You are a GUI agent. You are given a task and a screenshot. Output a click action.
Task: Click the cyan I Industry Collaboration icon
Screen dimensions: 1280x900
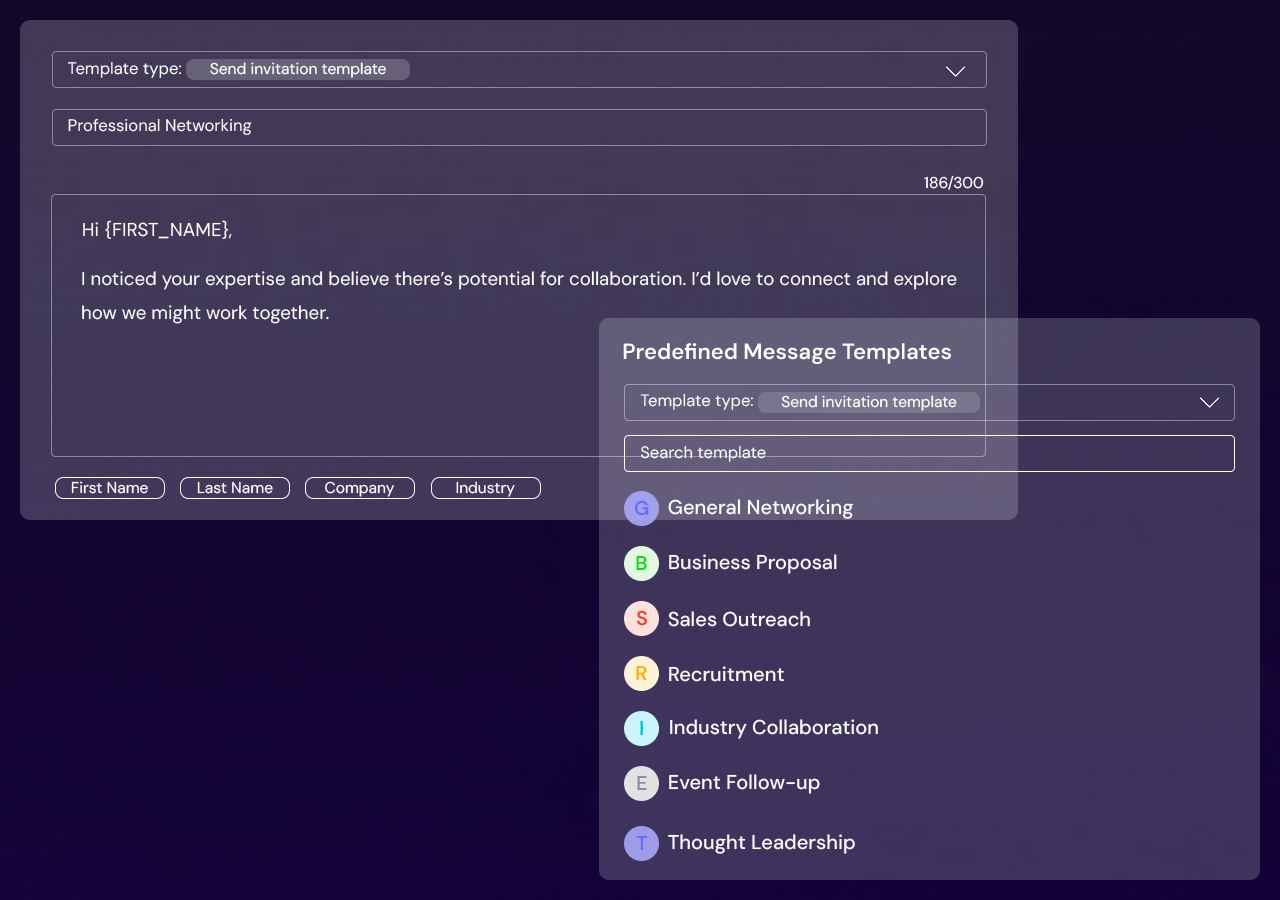[x=641, y=728]
